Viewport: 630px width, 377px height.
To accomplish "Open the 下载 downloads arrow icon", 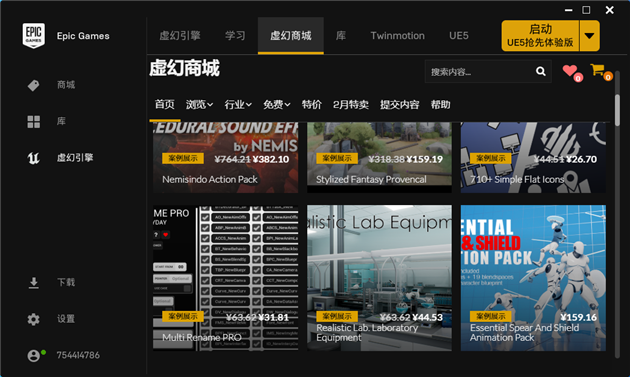I will pyautogui.click(x=34, y=283).
